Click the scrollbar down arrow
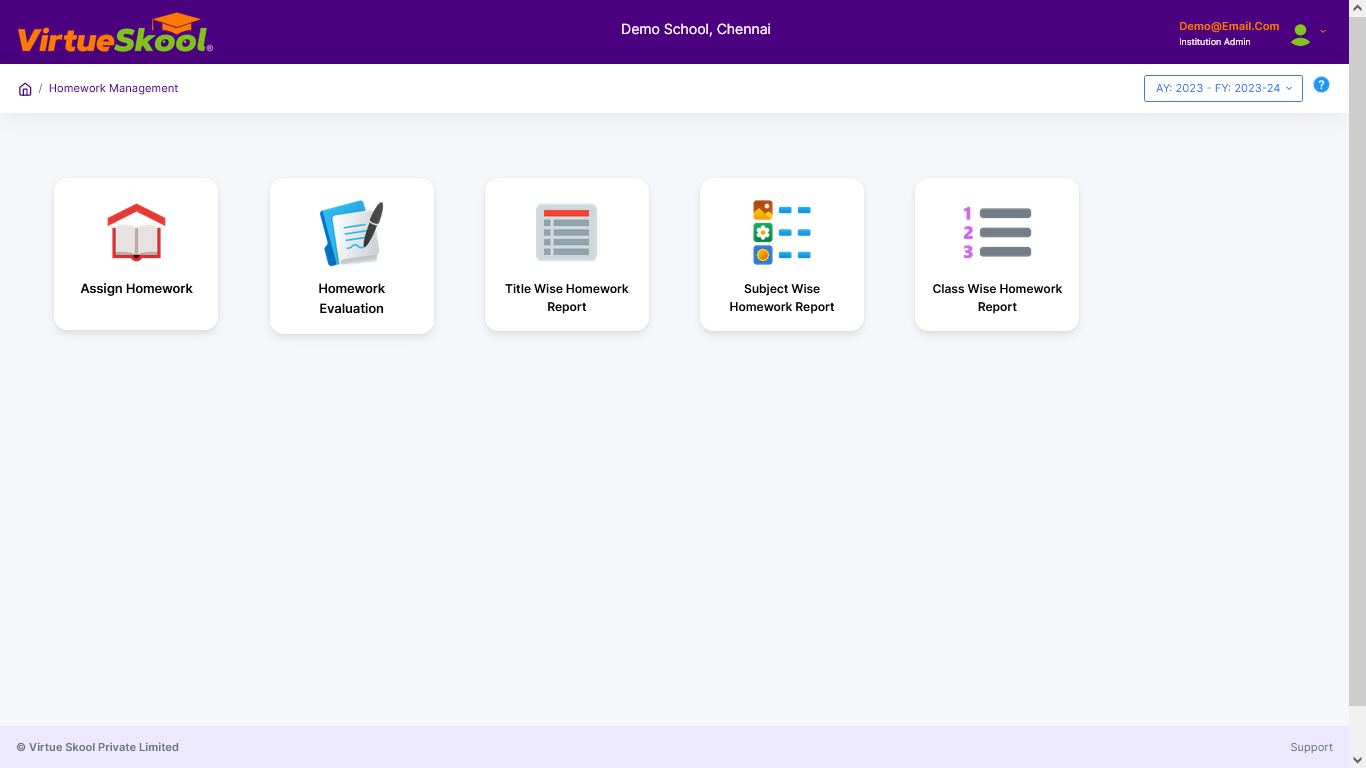This screenshot has height=768, width=1366. tap(1357, 760)
